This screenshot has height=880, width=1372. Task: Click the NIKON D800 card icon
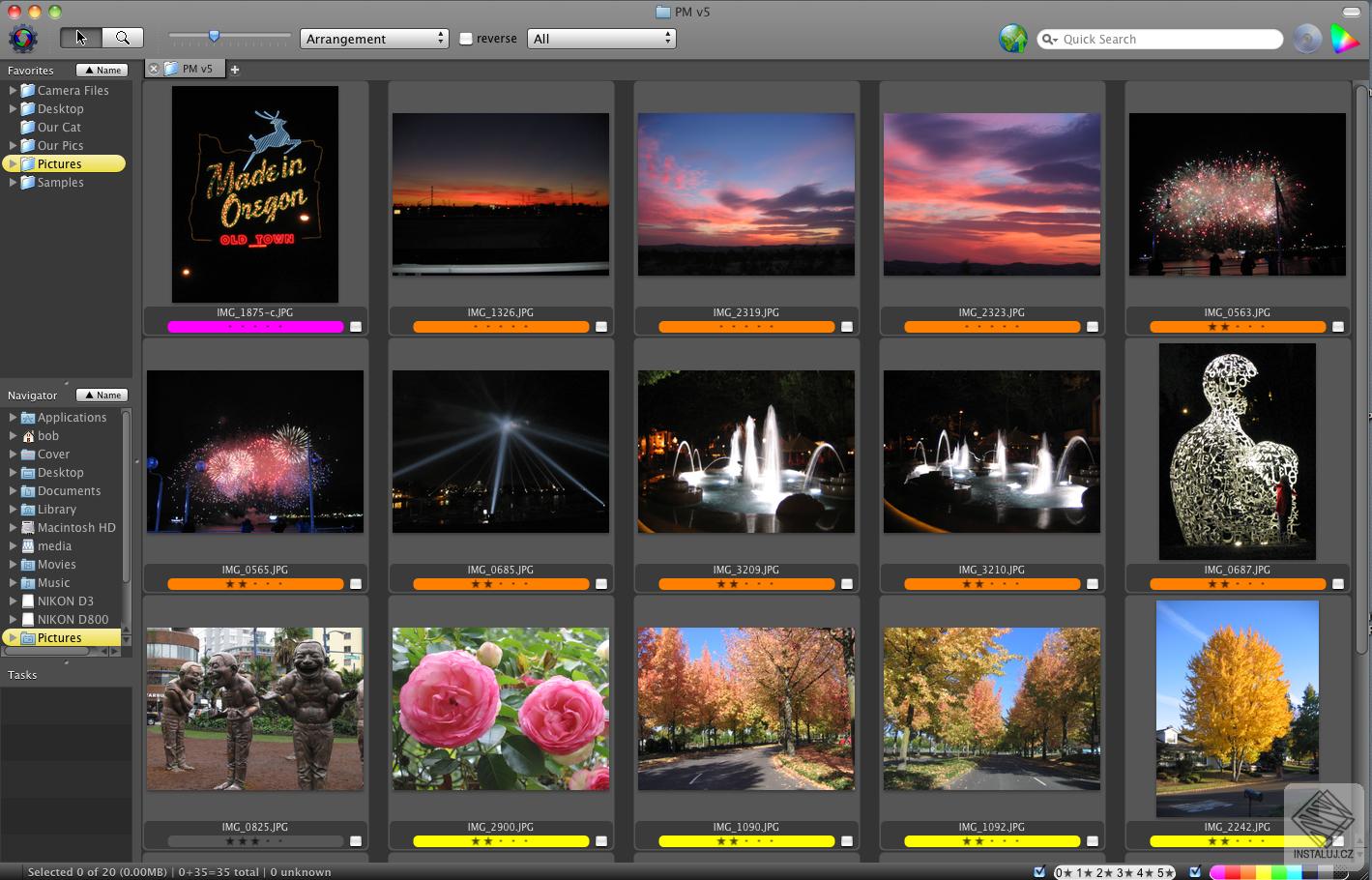[28, 620]
